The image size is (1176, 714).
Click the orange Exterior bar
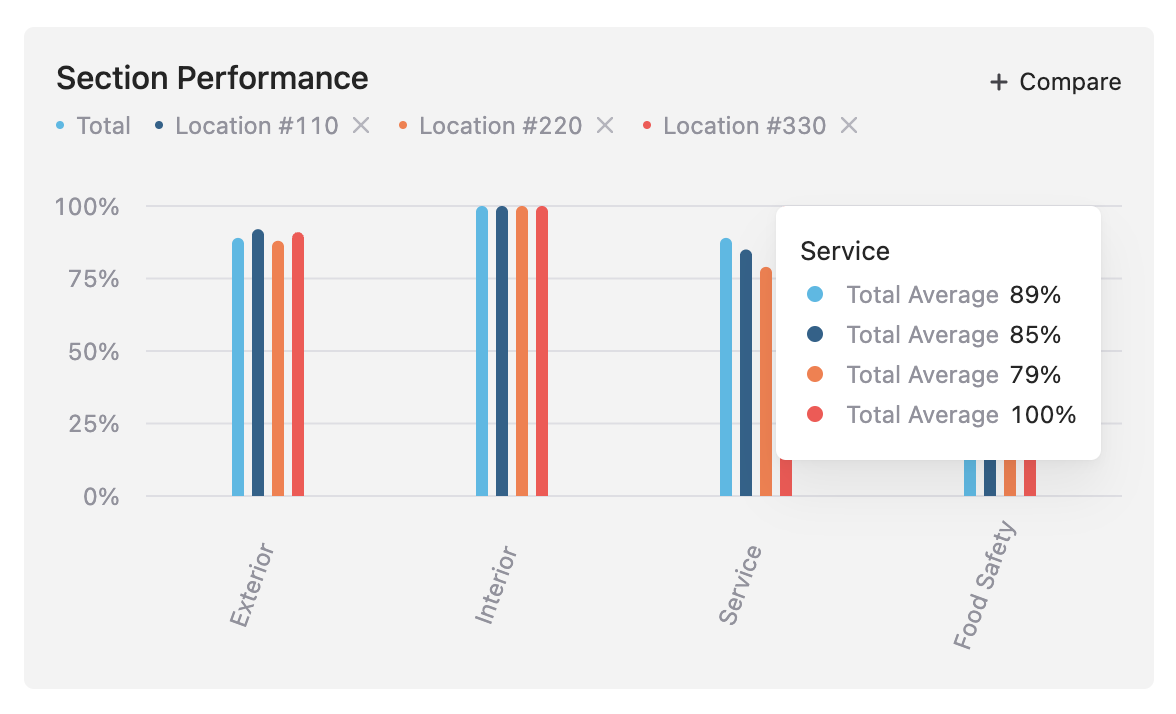coord(278,370)
